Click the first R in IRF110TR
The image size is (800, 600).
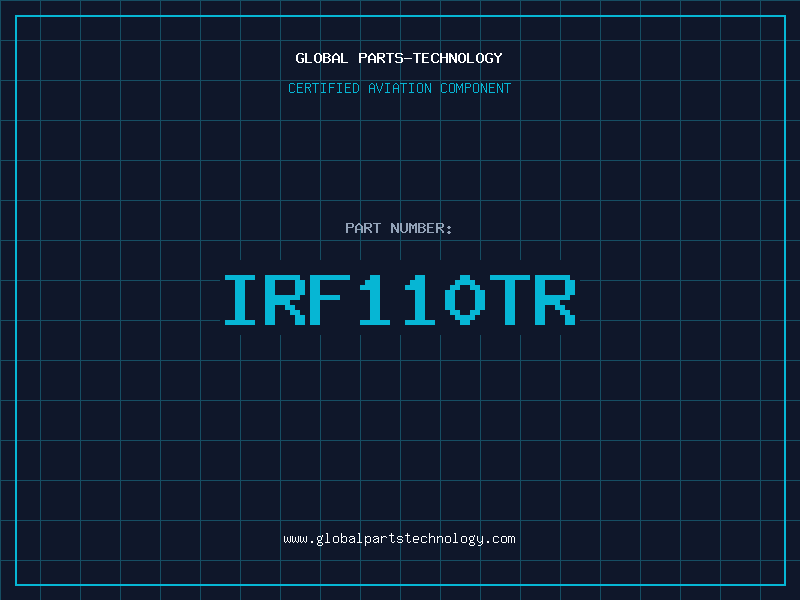point(286,300)
